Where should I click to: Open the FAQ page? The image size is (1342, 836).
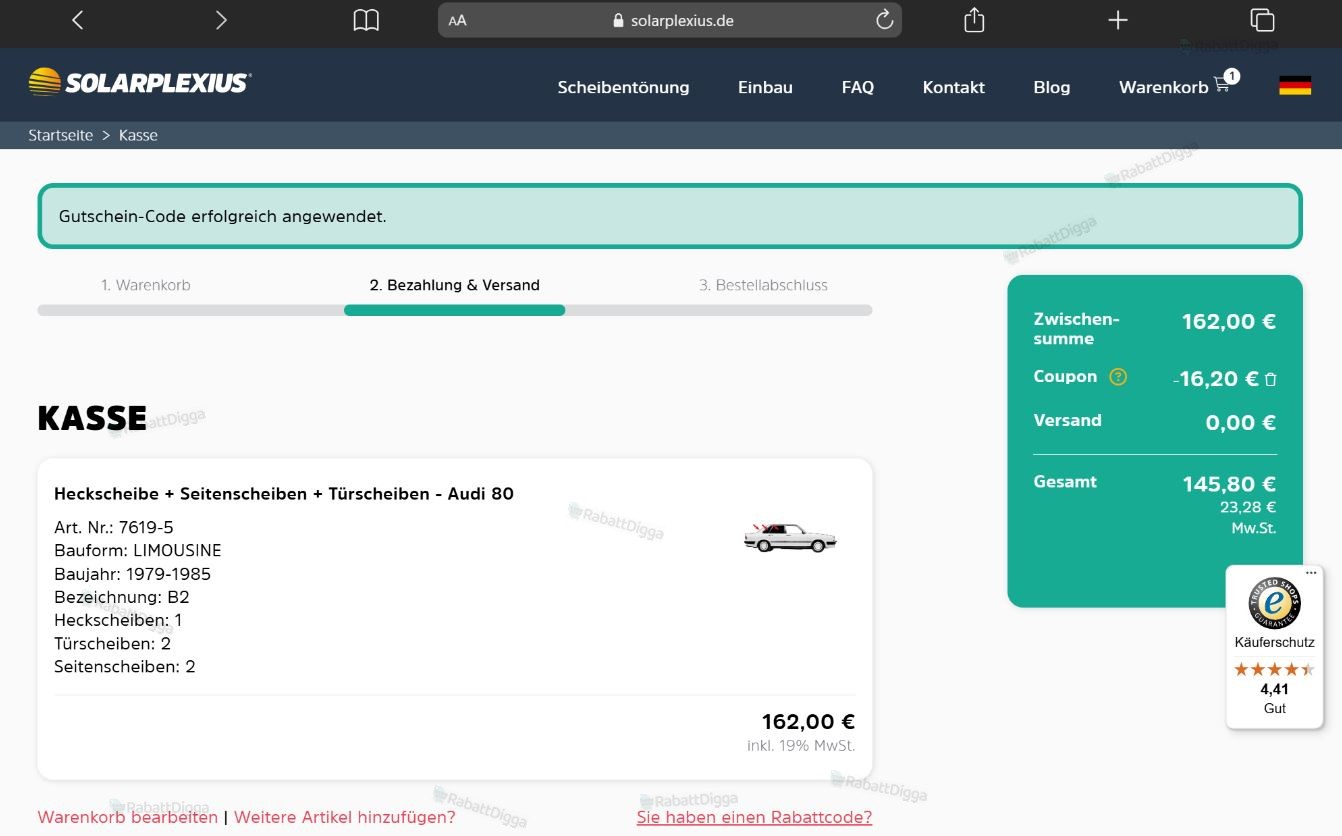click(x=858, y=87)
